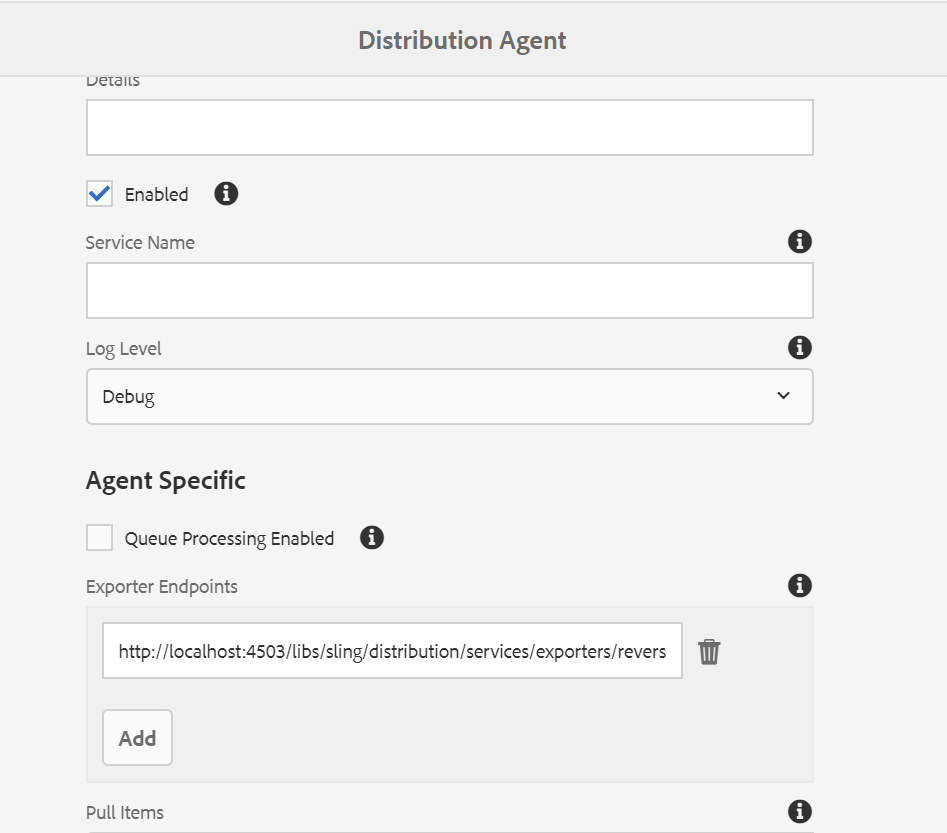Image resolution: width=947 pixels, height=833 pixels.
Task: Select the exporter endpoint URL field
Action: [x=393, y=650]
